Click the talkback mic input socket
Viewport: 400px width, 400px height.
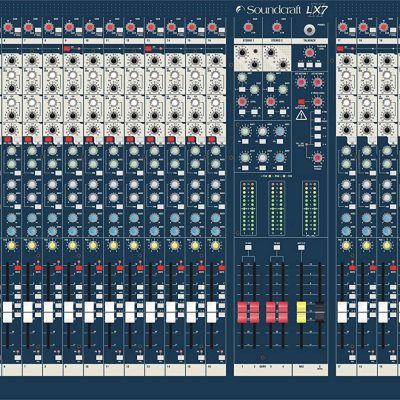click(x=309, y=30)
